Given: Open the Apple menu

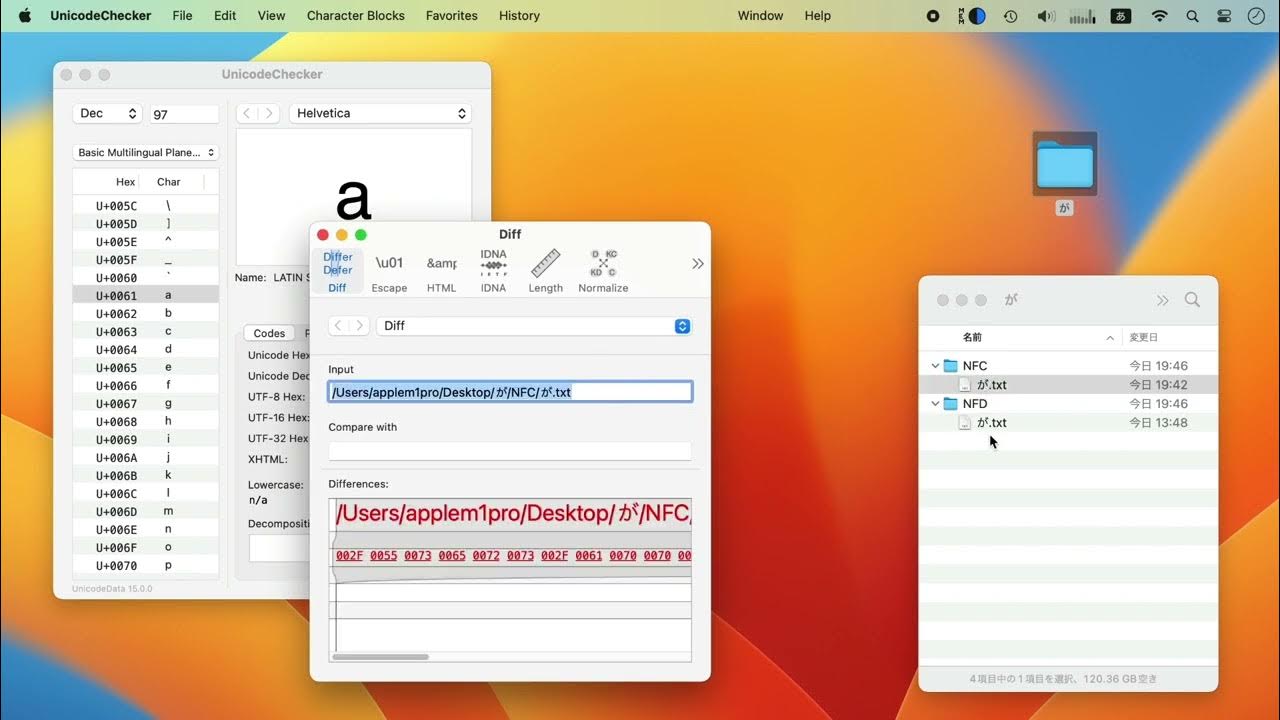Looking at the screenshot, I should point(25,15).
